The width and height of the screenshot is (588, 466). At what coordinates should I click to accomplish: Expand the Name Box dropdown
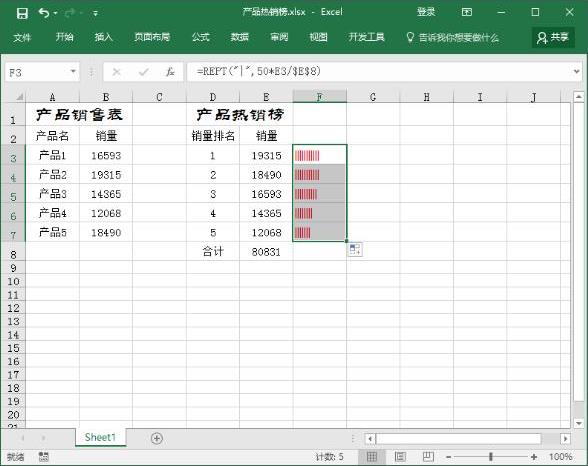coord(73,71)
